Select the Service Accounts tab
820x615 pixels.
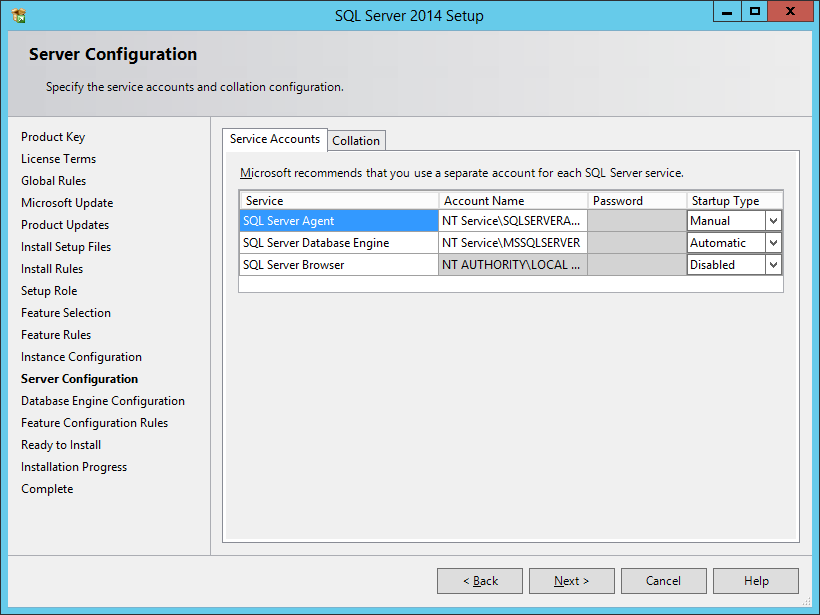[275, 139]
